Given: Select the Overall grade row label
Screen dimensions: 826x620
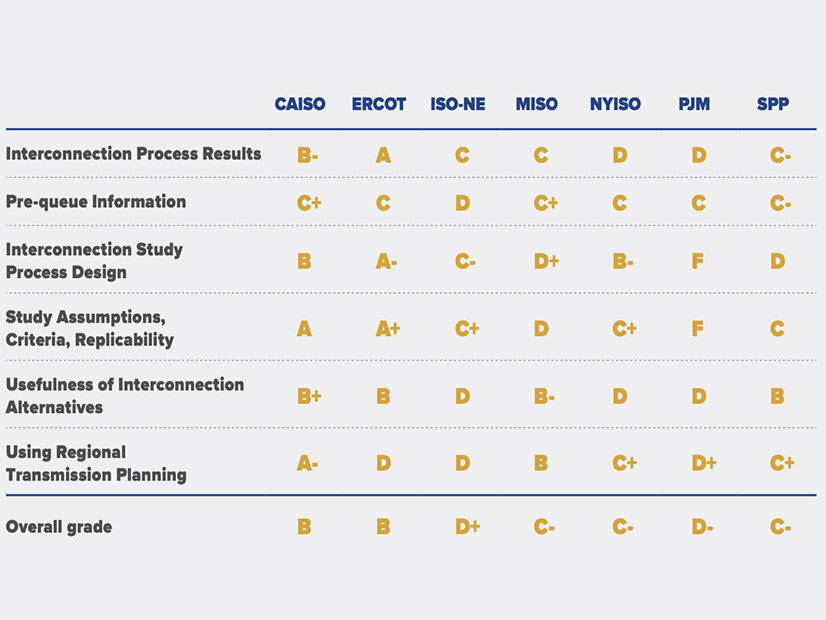Looking at the screenshot, I should [59, 527].
